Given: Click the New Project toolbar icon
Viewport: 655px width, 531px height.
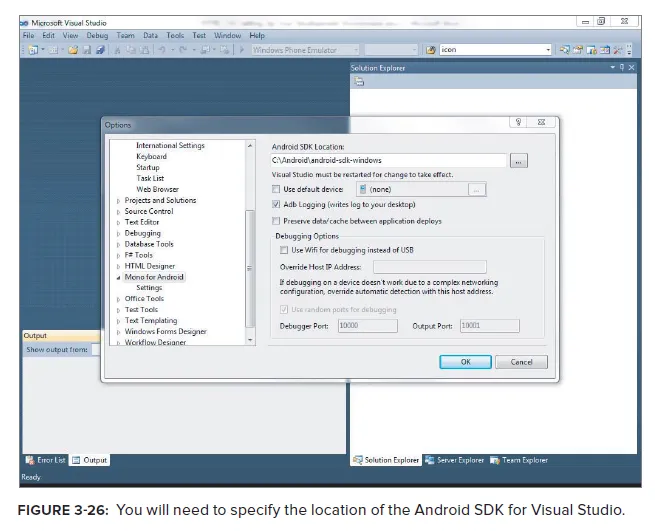Looking at the screenshot, I should (33, 50).
